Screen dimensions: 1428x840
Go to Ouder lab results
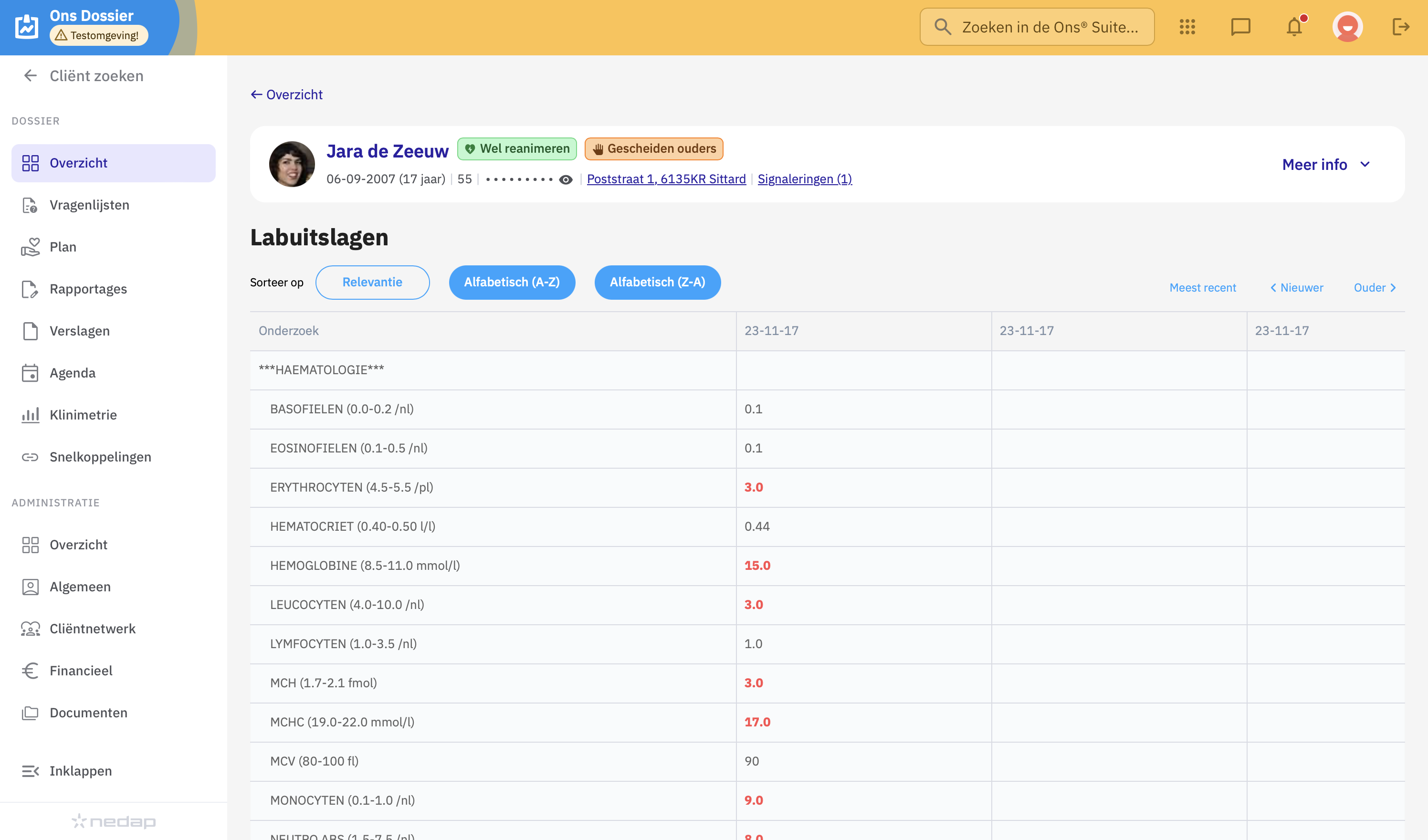click(1374, 287)
